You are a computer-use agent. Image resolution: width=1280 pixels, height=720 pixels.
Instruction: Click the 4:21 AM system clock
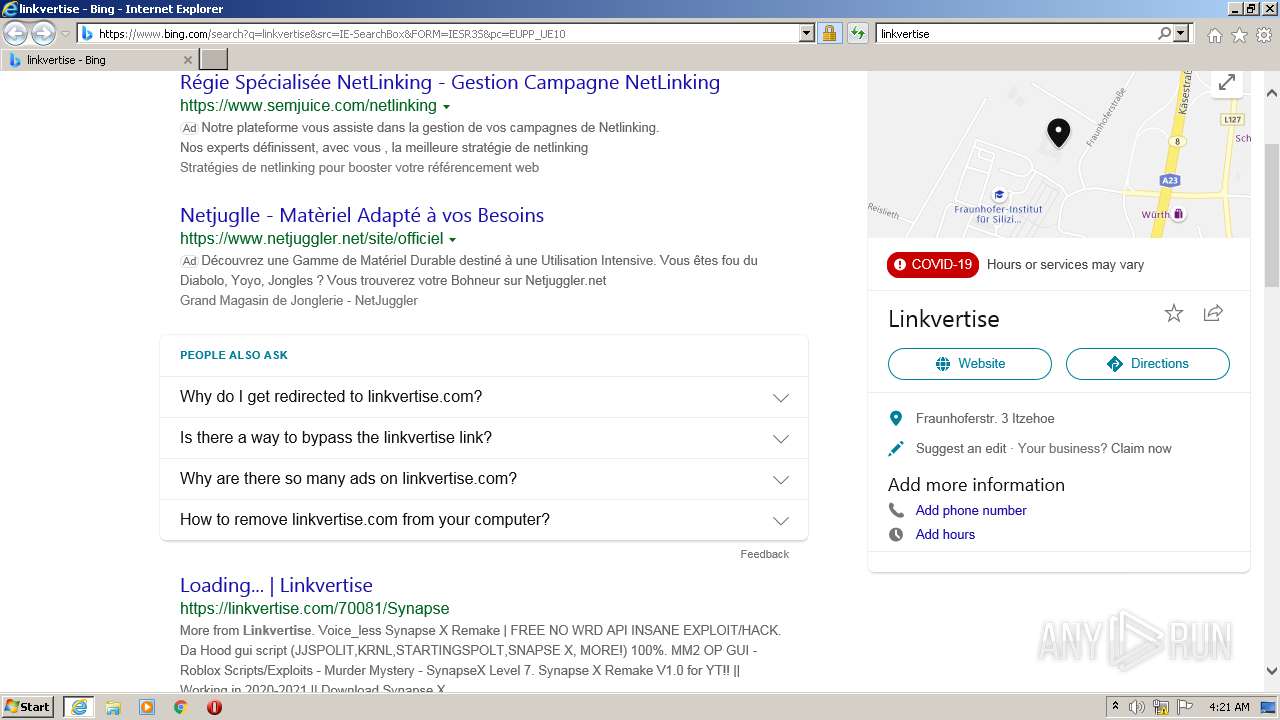(x=1229, y=707)
